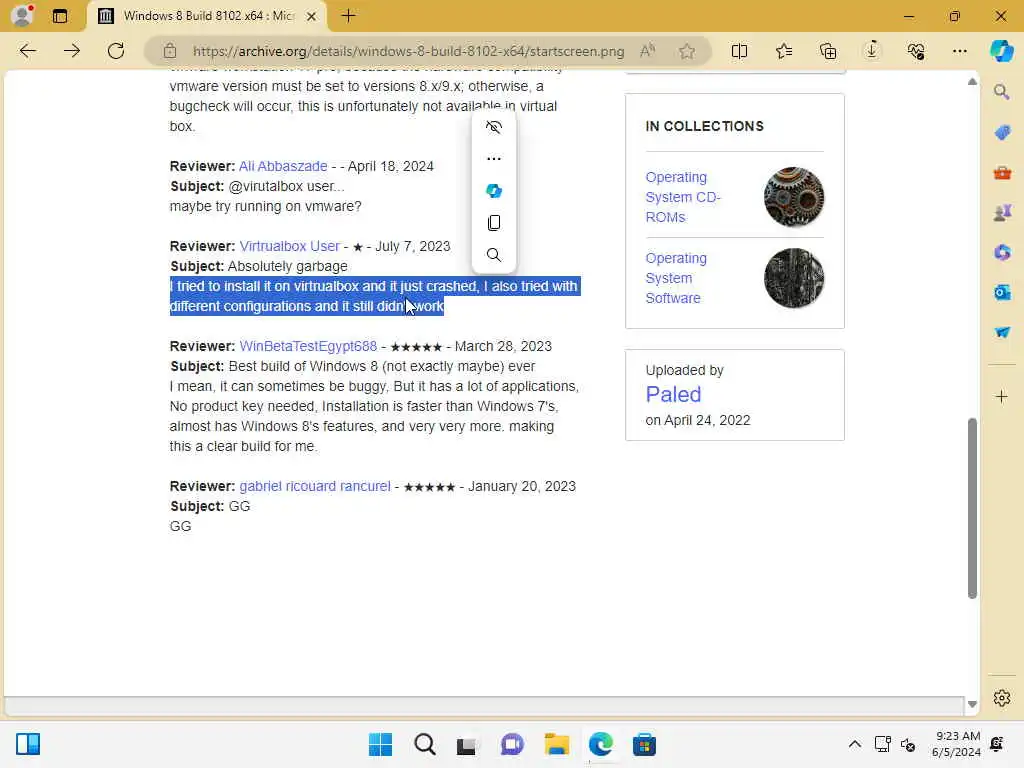Click the text 'Subject: Absolutely garbage'
This screenshot has height=768, width=1024.
click(259, 266)
